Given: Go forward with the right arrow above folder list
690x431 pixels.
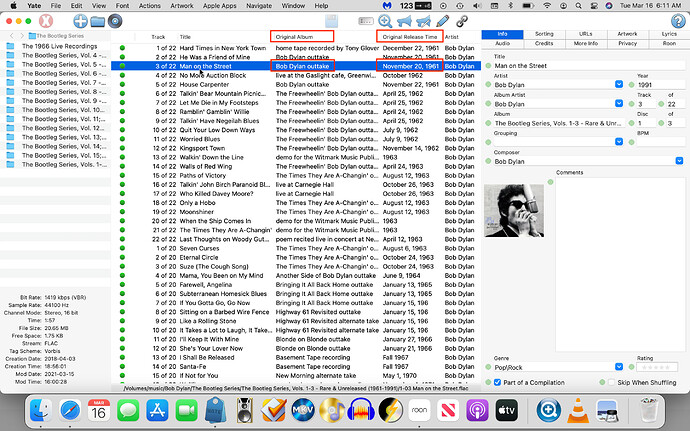Looking at the screenshot, I should click(x=22, y=36).
